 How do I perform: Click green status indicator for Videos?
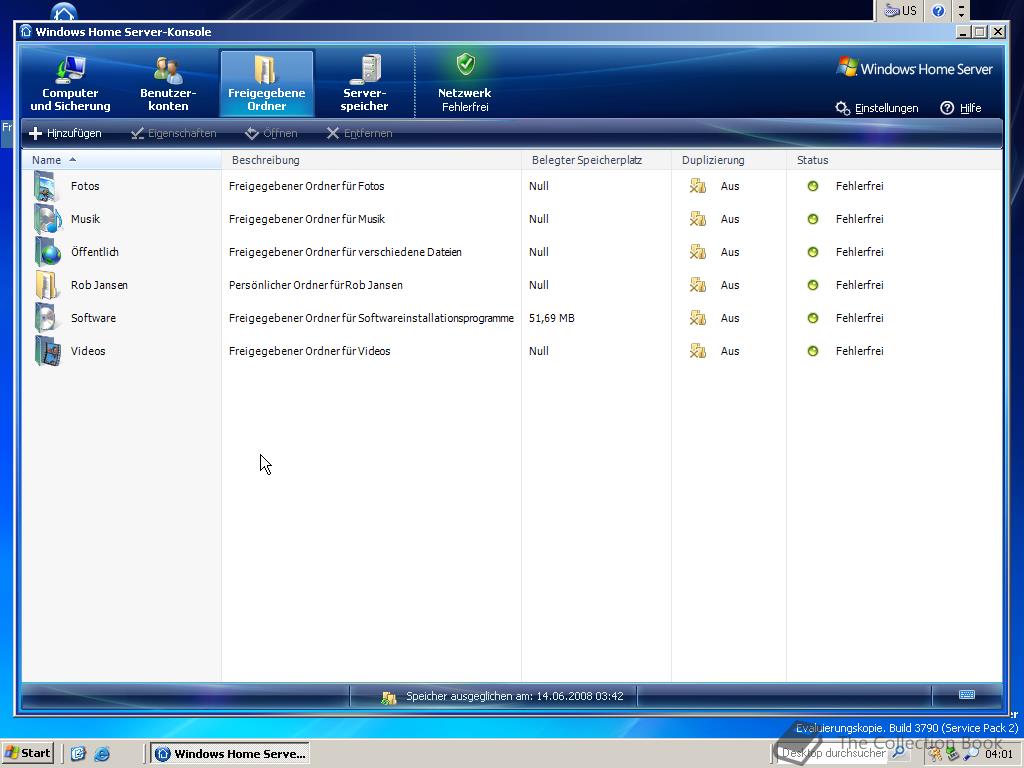[x=812, y=351]
